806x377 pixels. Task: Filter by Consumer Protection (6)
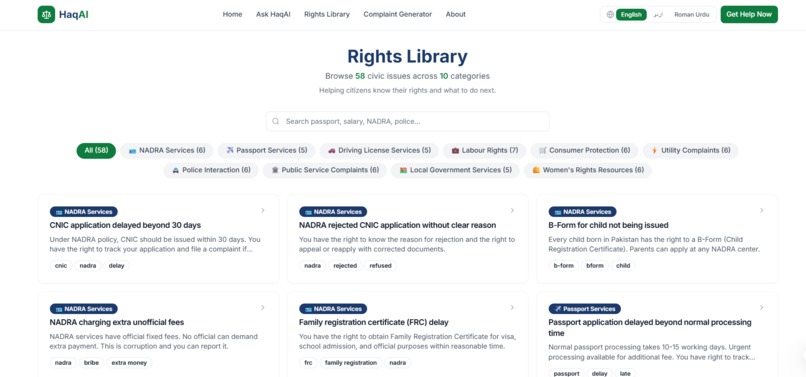click(584, 151)
